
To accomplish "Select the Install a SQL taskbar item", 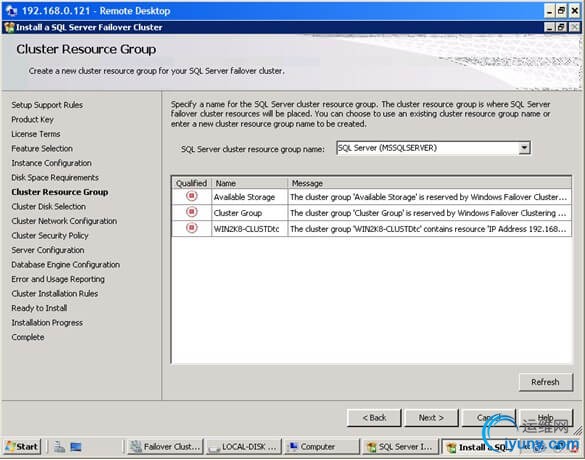I will tap(478, 447).
